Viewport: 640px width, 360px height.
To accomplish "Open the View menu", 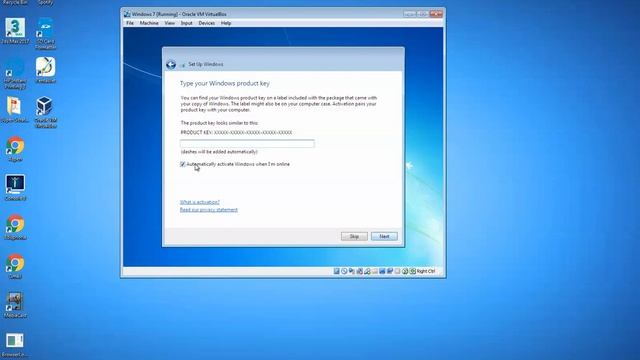I will [169, 23].
